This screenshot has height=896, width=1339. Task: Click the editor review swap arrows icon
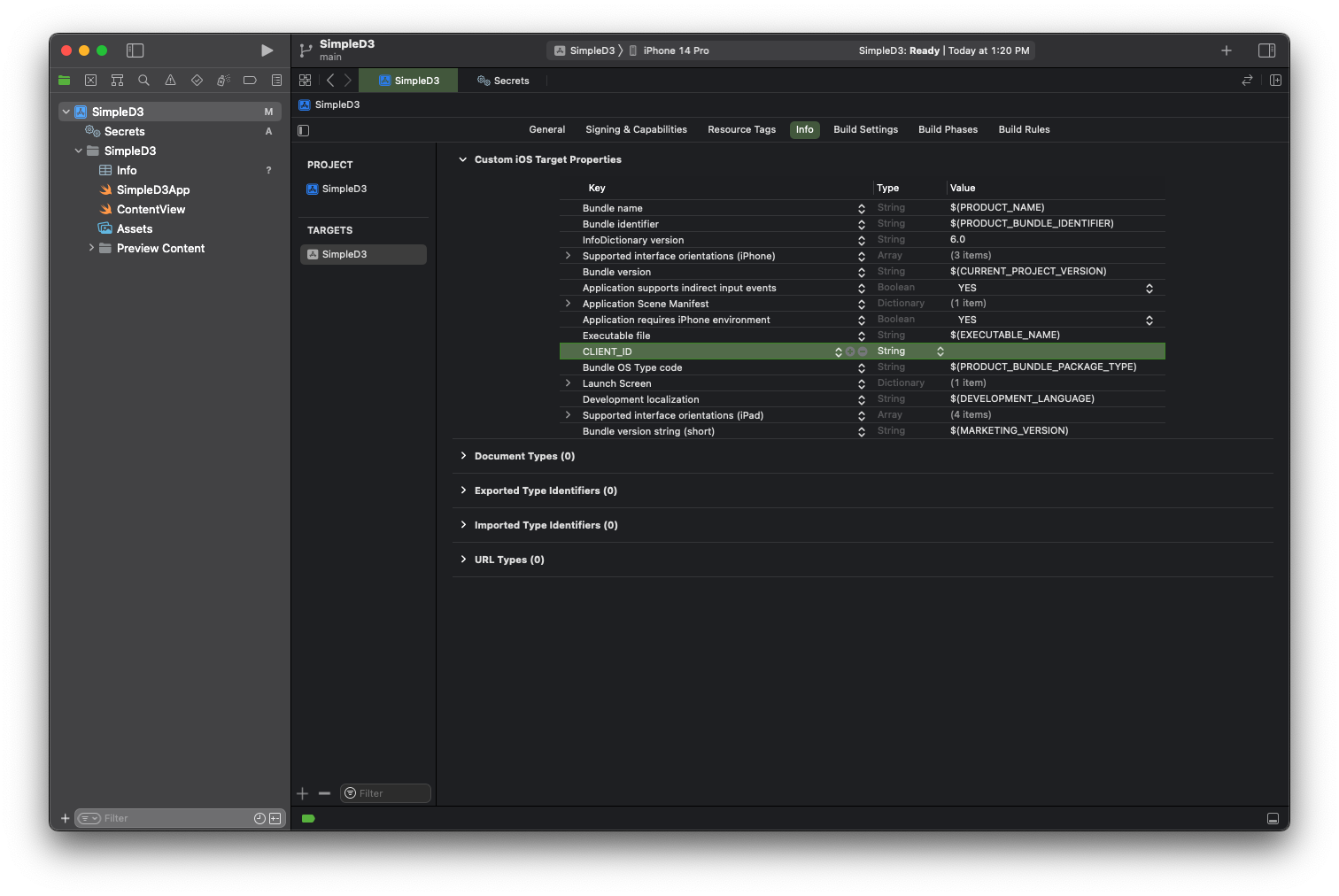pos(1247,81)
